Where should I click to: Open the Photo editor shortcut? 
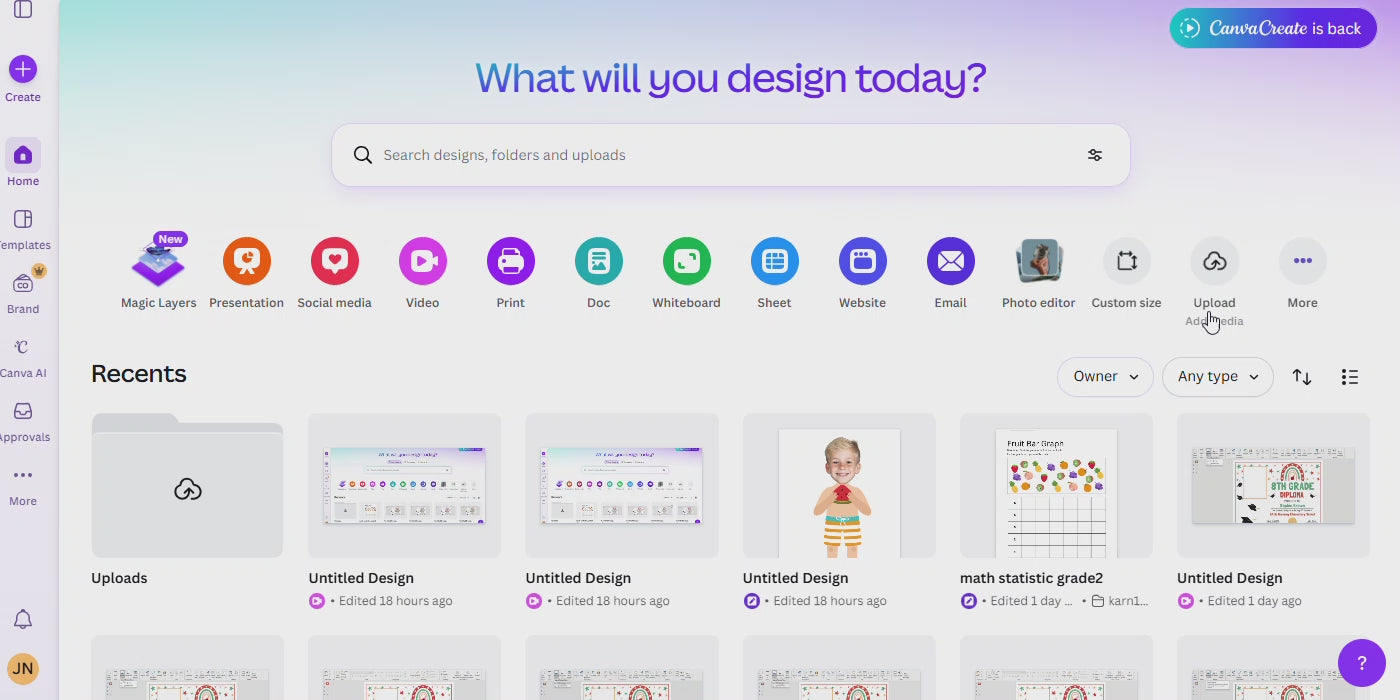(1038, 262)
